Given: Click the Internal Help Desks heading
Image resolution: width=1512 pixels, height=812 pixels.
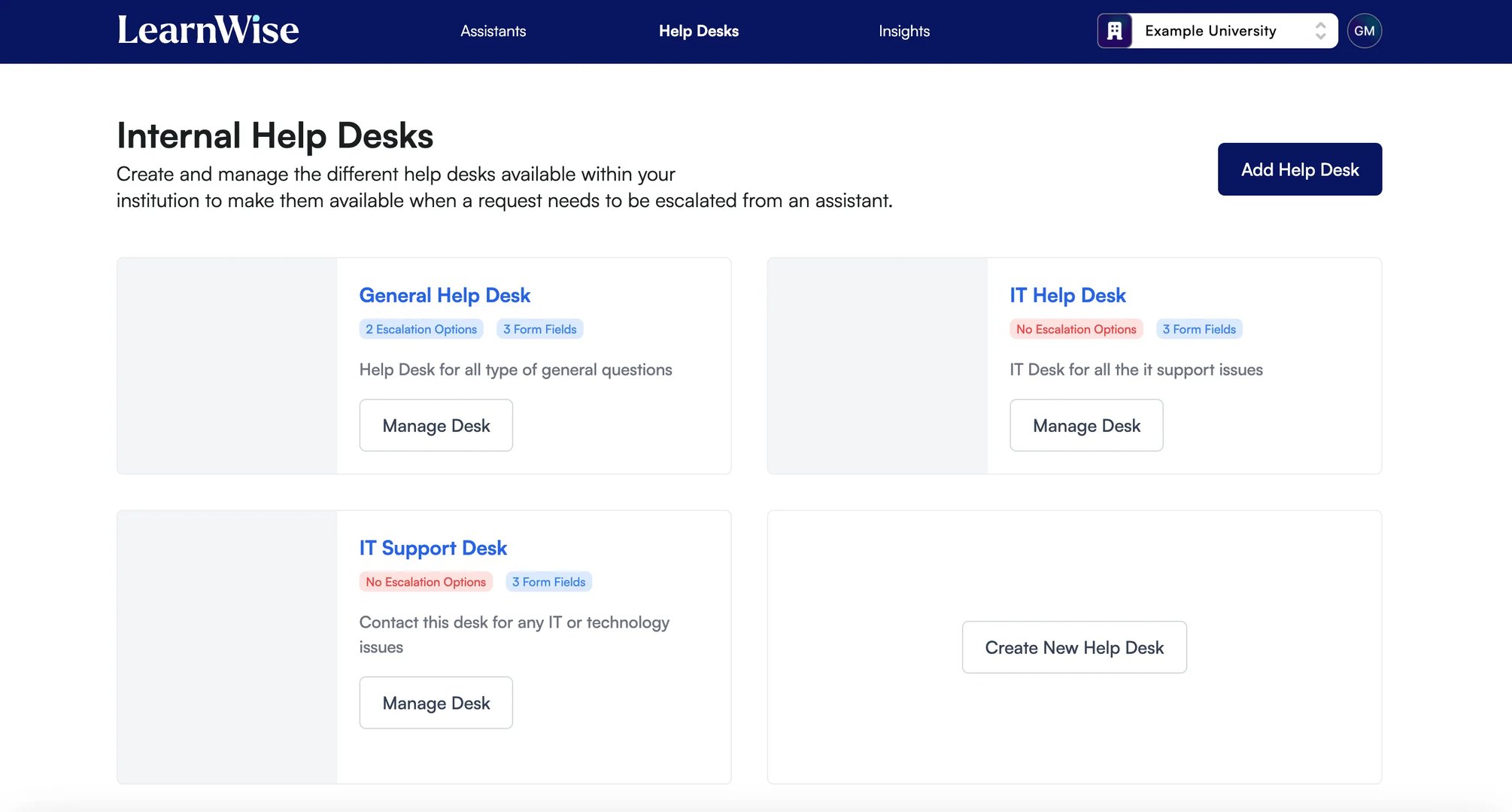Looking at the screenshot, I should click(x=275, y=135).
